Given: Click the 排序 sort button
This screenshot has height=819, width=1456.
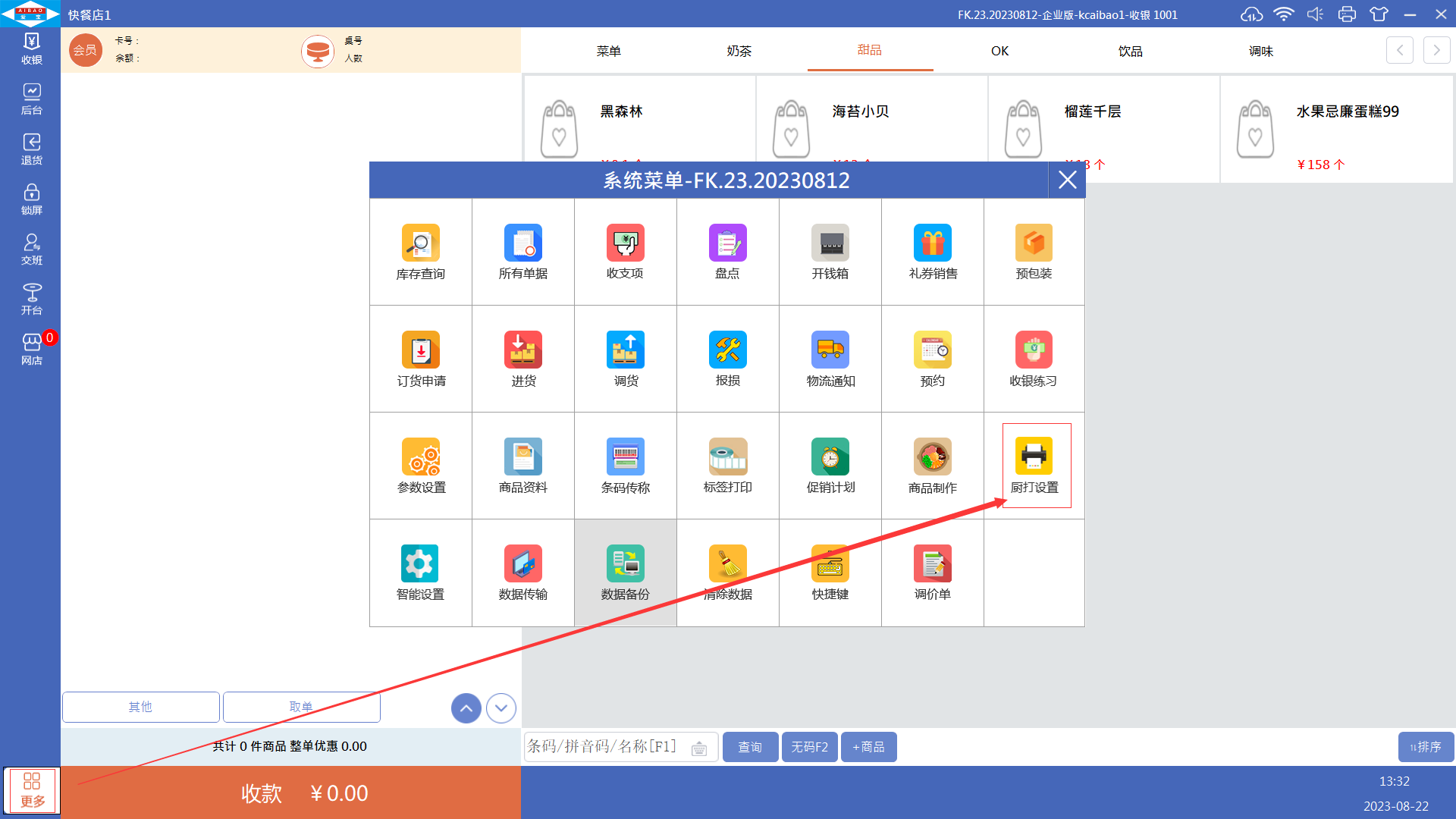Looking at the screenshot, I should click(x=1426, y=747).
